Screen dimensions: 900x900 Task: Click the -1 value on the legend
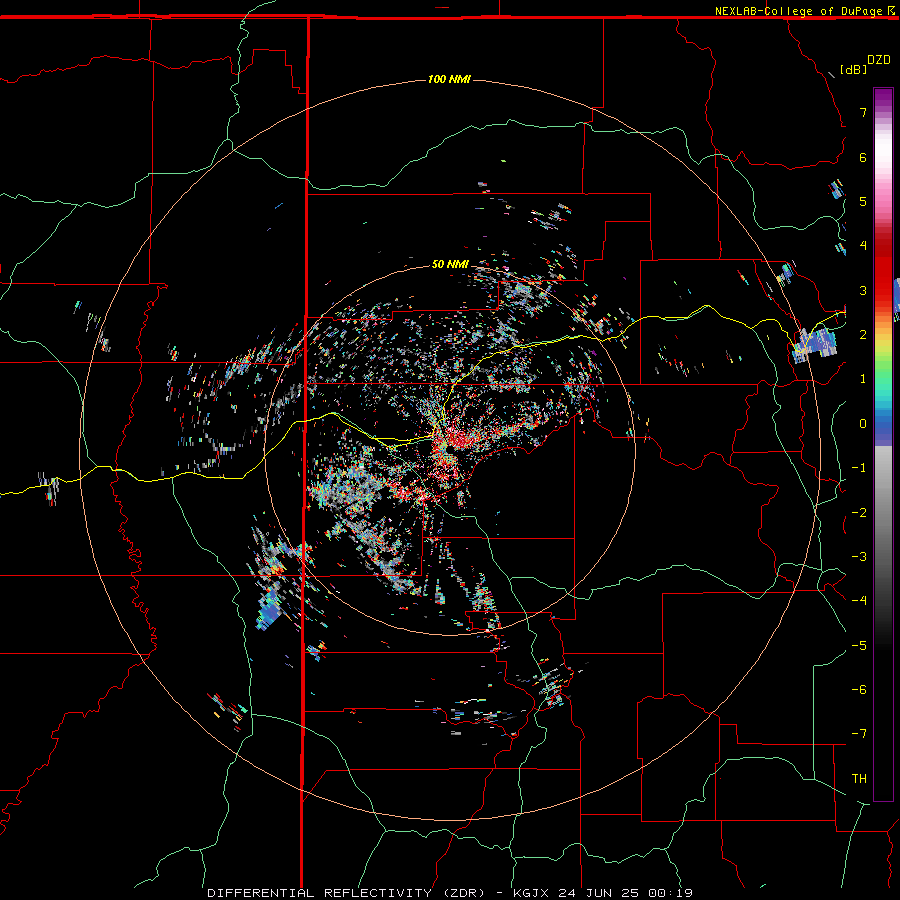(859, 468)
